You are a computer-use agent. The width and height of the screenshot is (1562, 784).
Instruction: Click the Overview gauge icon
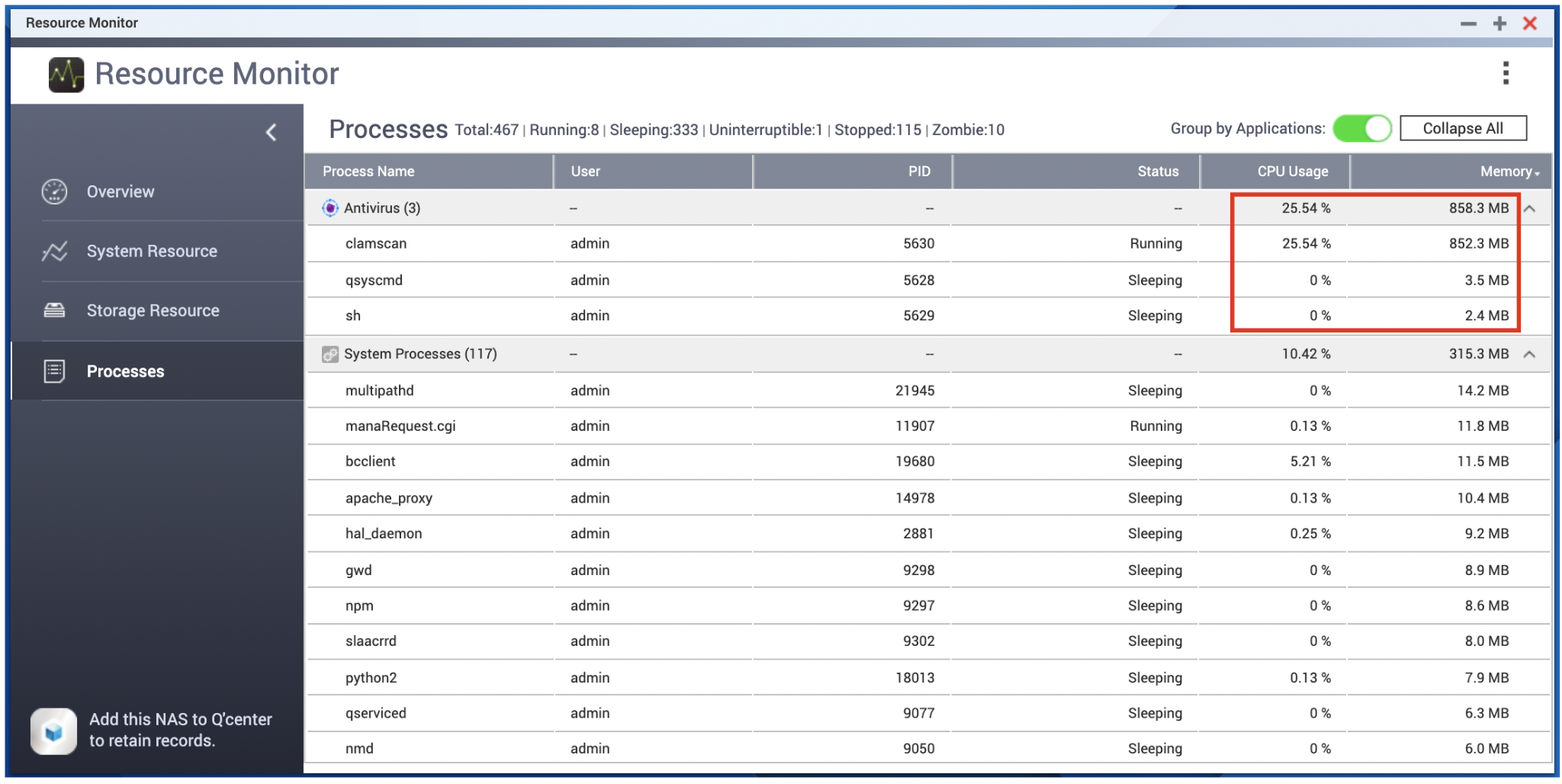point(54,191)
